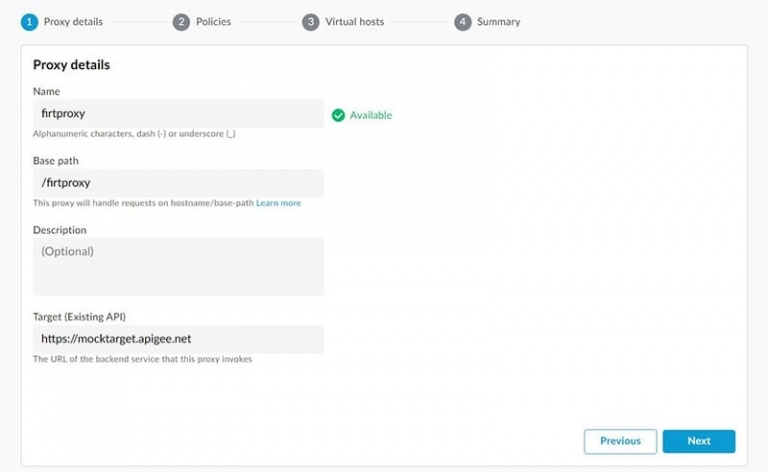The image size is (768, 472).
Task: Focus the Name field containing firtproxy
Action: pos(178,114)
